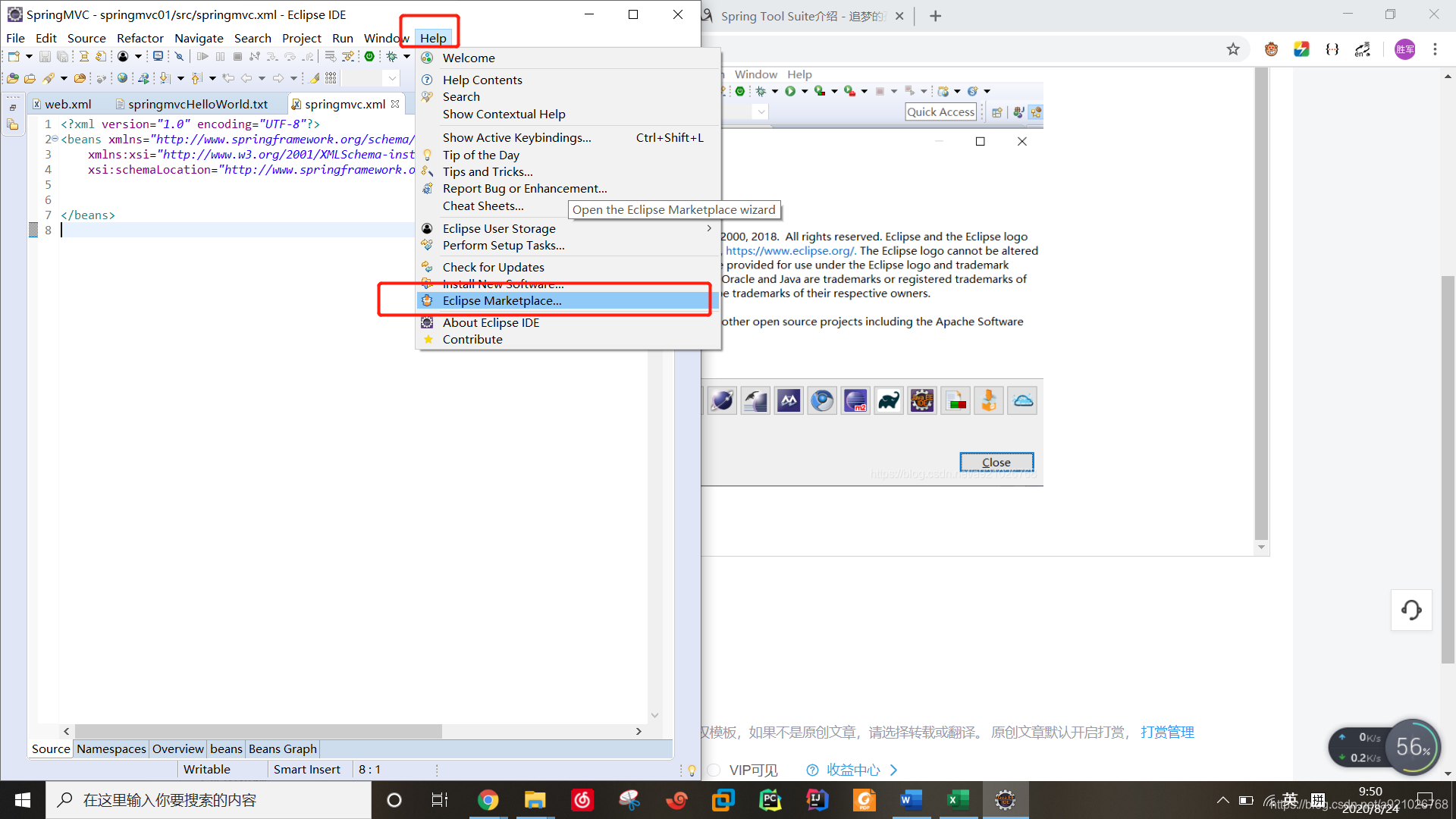This screenshot has height=819, width=1456.
Task: Toggle Skip All Breakpoints in the toolbar
Action: (179, 57)
